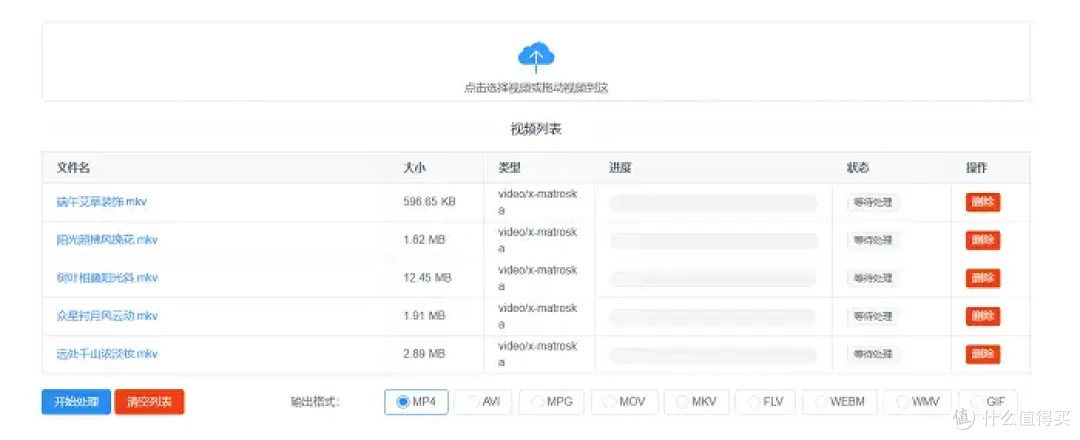This screenshot has height=440, width=1080.
Task: Click the 视频列表 heading
Action: coord(536,129)
